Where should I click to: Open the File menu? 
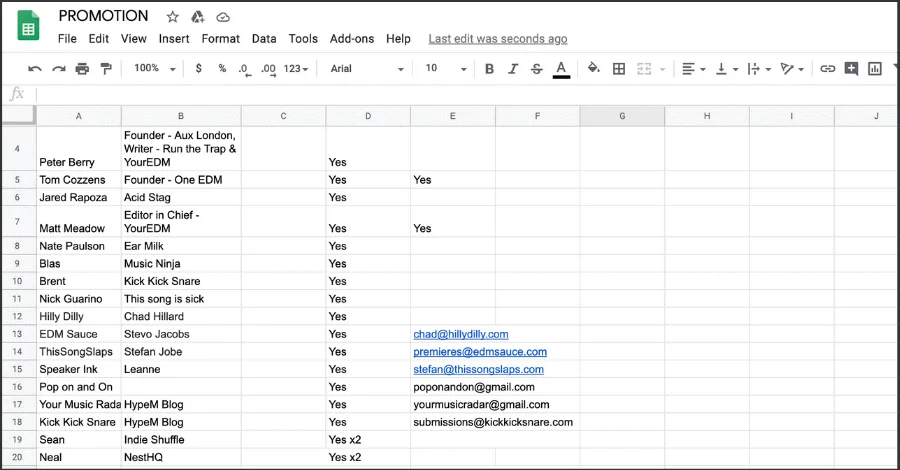point(67,38)
